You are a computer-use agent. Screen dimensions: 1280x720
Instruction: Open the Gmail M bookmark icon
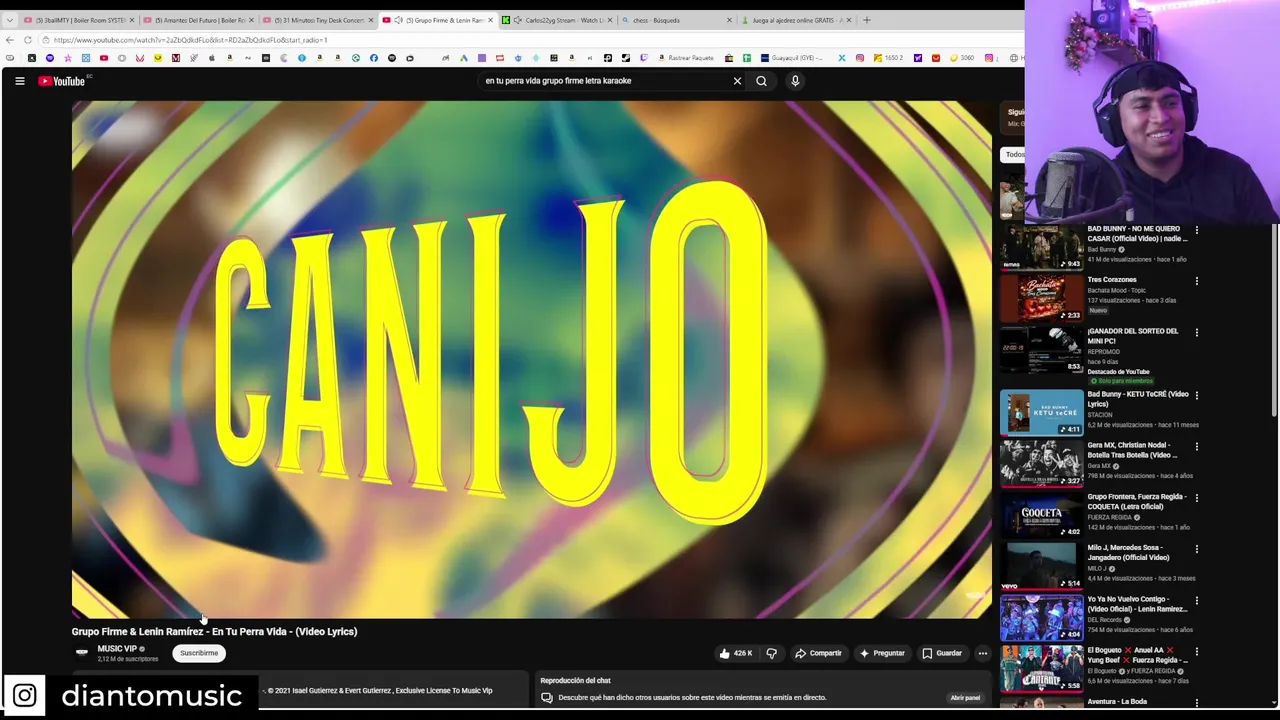click(176, 58)
